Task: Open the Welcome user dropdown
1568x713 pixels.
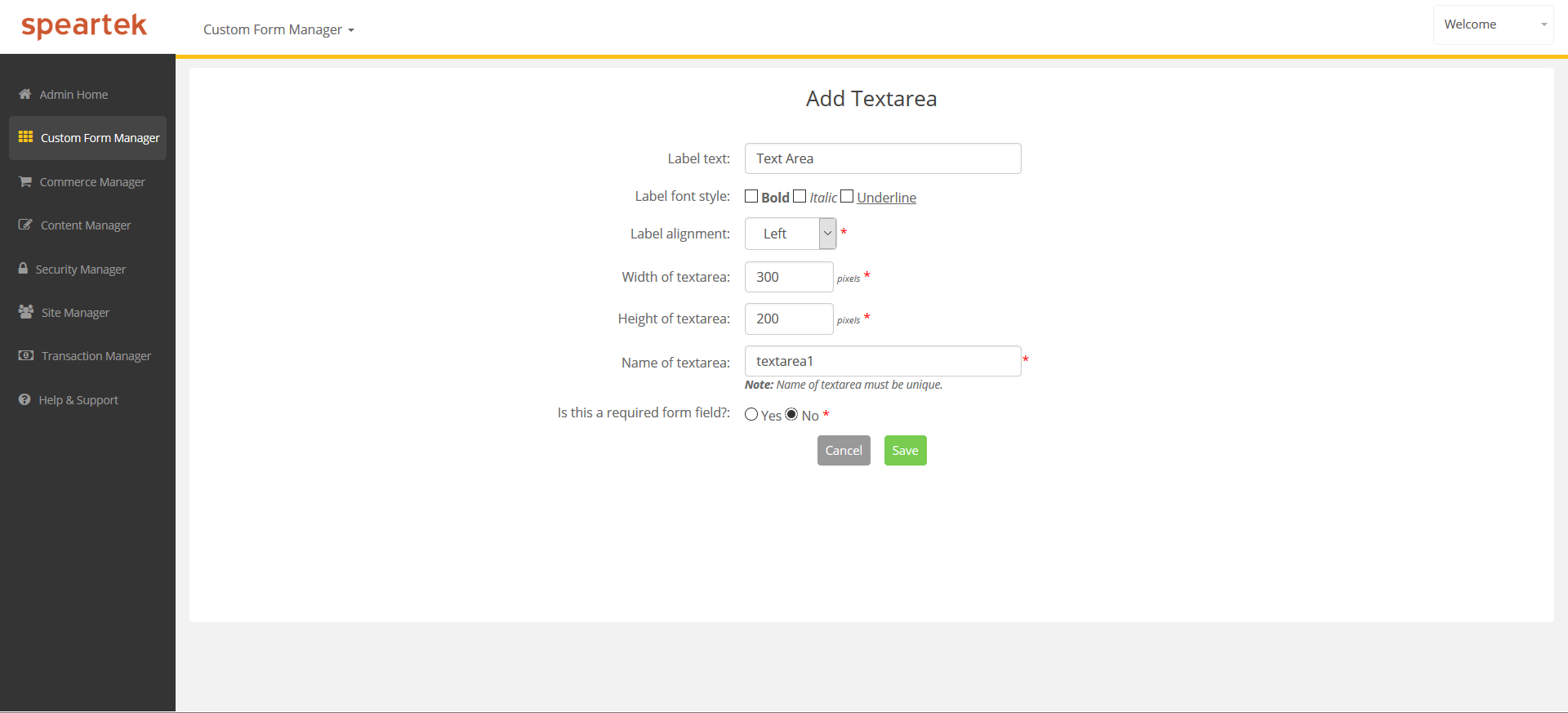Action: [x=1493, y=25]
